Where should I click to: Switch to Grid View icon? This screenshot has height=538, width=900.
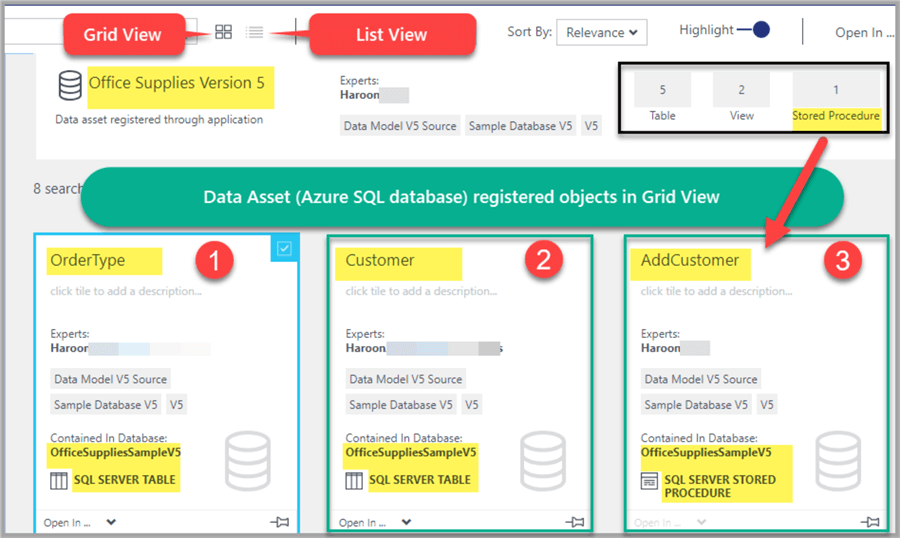[x=223, y=32]
